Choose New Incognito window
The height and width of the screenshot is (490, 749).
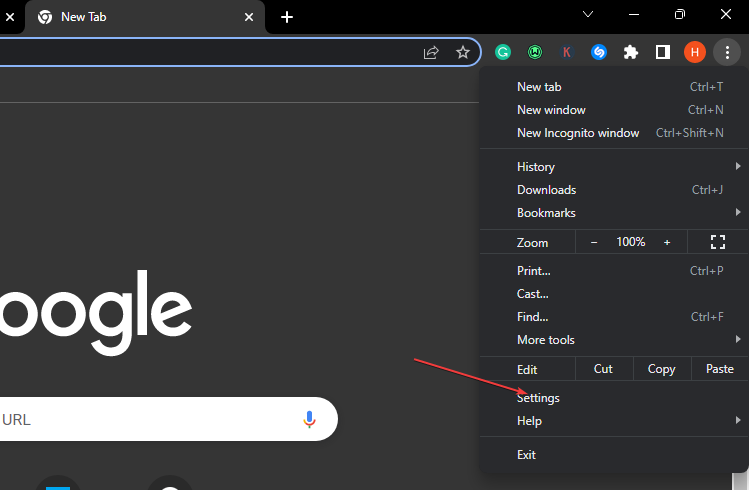click(x=614, y=133)
